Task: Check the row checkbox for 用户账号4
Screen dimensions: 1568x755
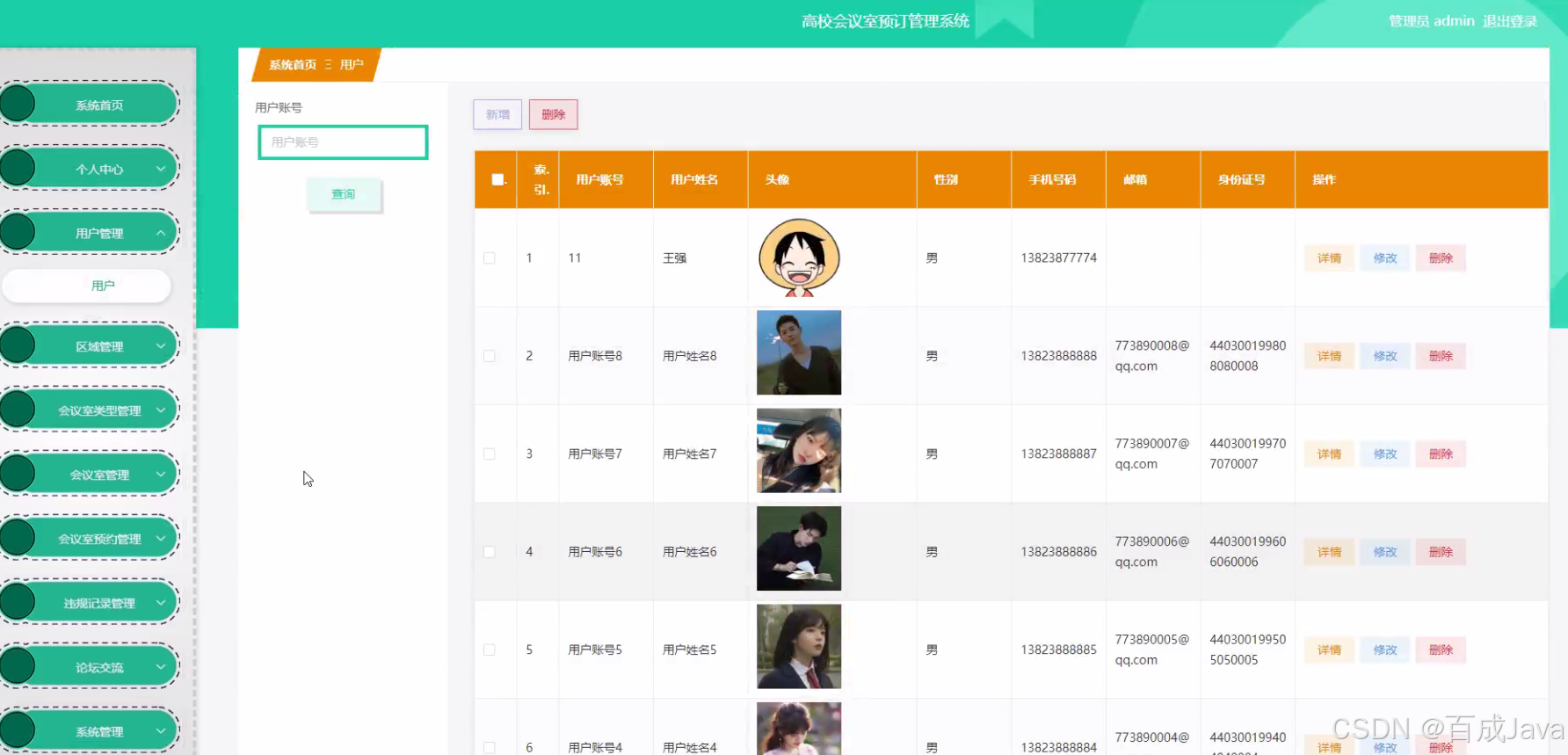Action: [490, 747]
